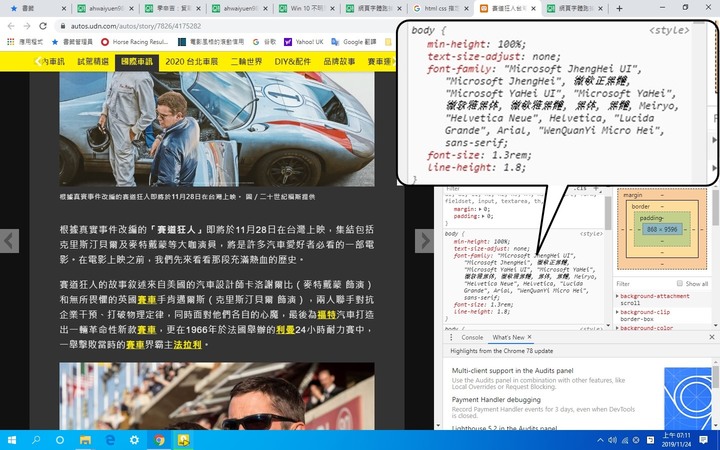
Task: Open the Windows Start menu
Action: 11,440
